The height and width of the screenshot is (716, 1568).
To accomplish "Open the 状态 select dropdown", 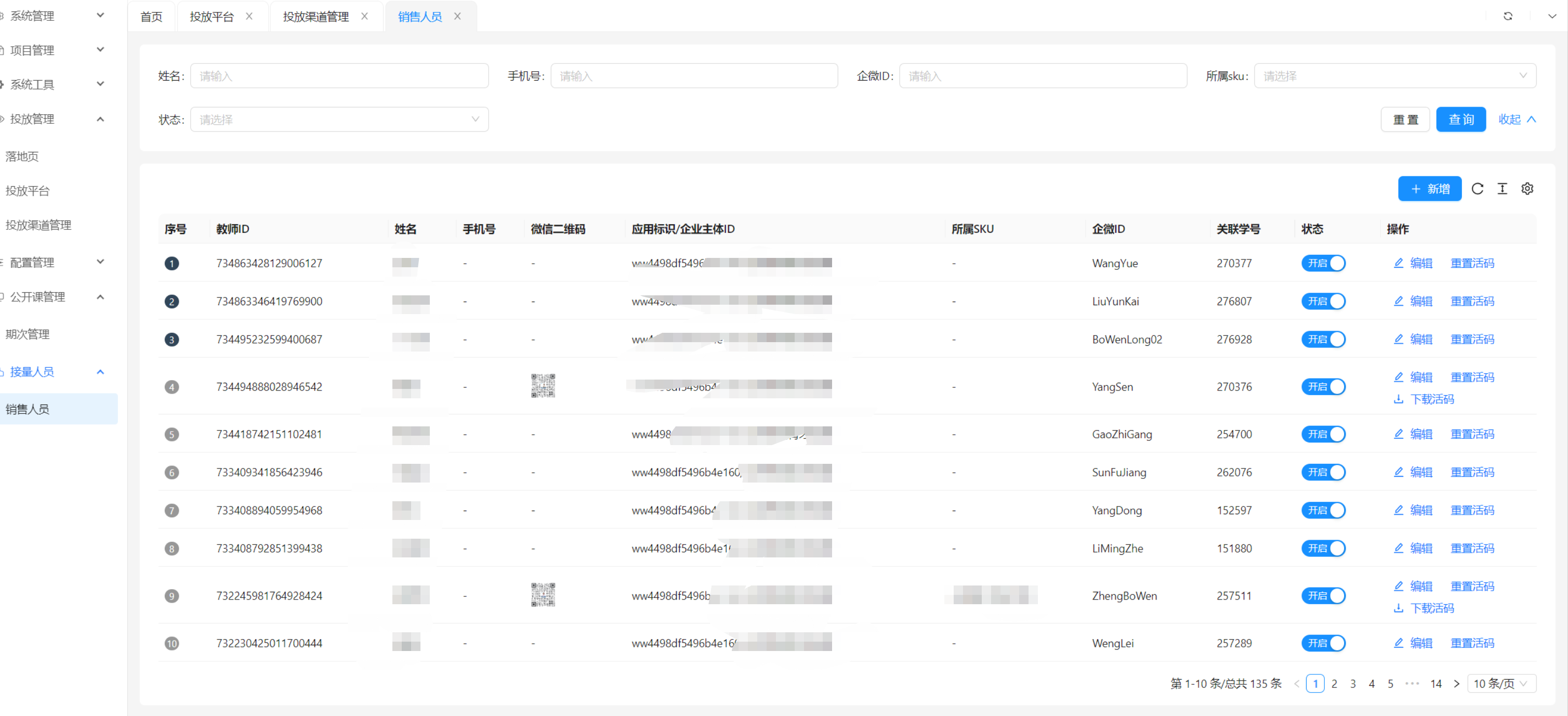I will tap(339, 120).
